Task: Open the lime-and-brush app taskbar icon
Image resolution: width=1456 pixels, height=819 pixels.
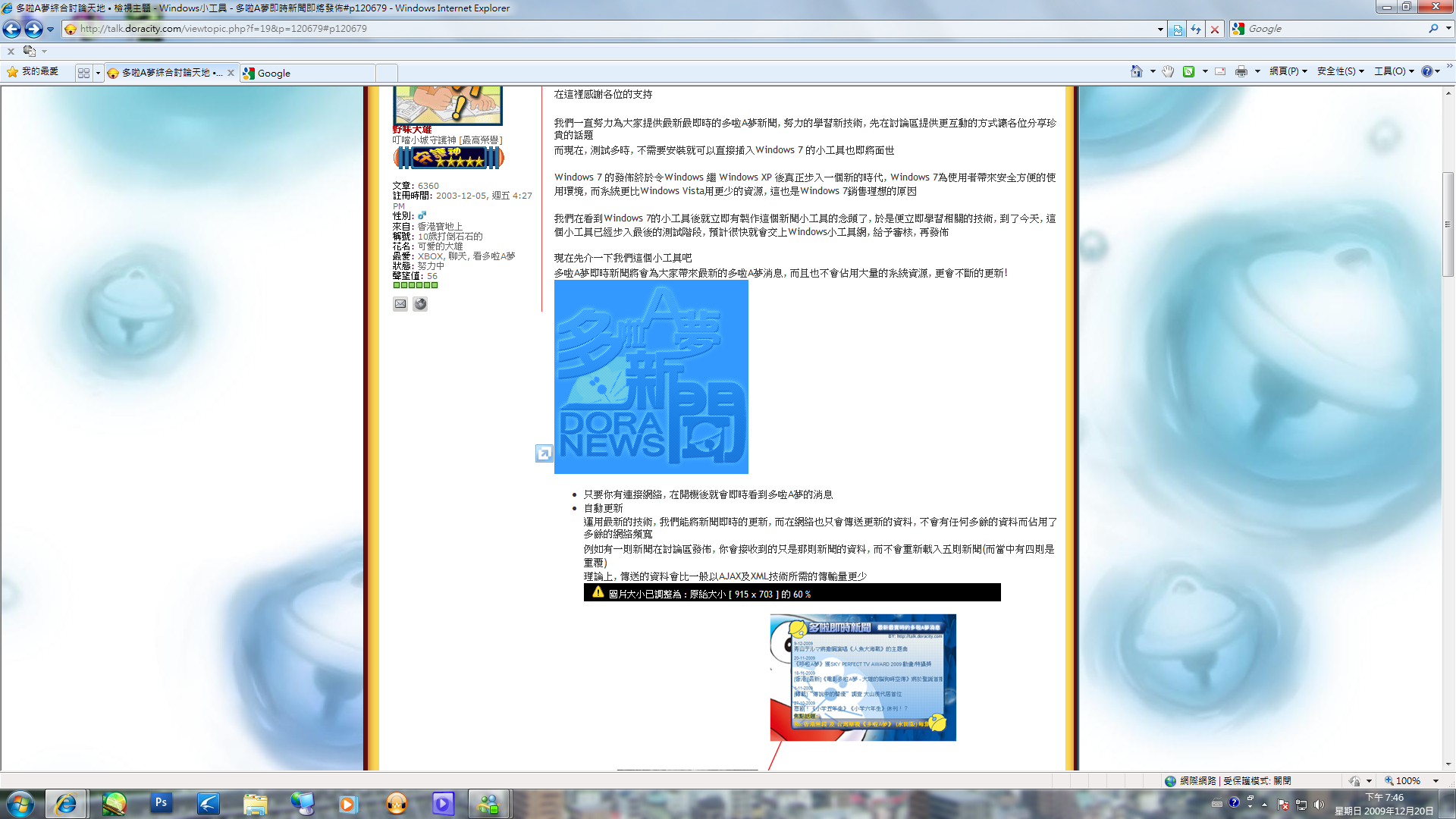Action: 115,804
